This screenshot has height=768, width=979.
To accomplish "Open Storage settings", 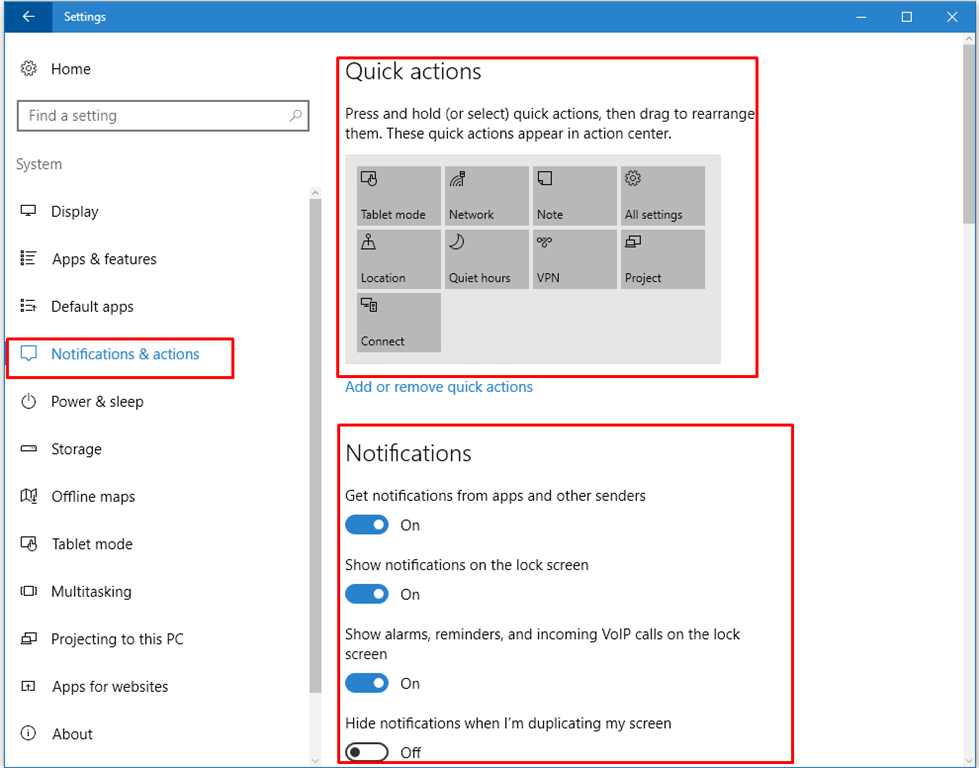I will (76, 449).
